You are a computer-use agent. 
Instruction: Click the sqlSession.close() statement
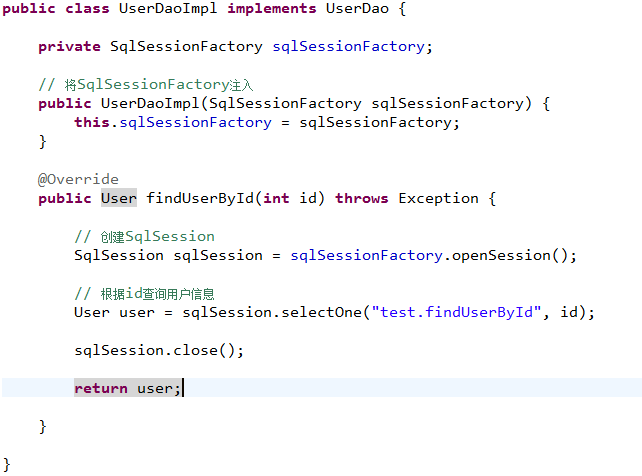[159, 350]
